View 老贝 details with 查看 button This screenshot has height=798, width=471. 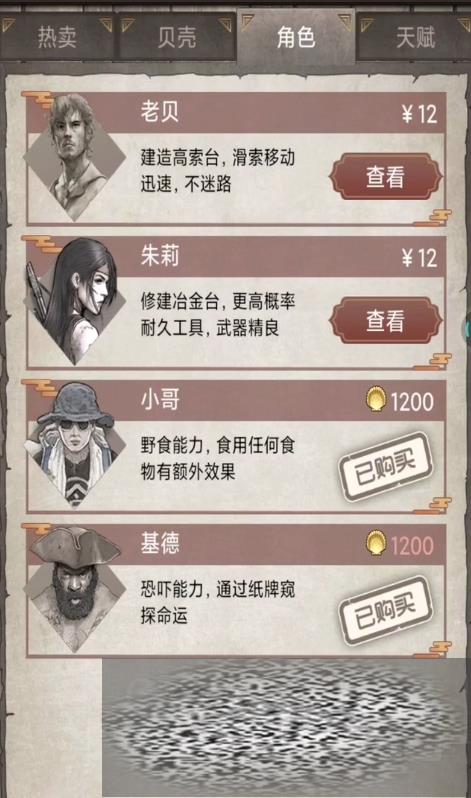(385, 177)
